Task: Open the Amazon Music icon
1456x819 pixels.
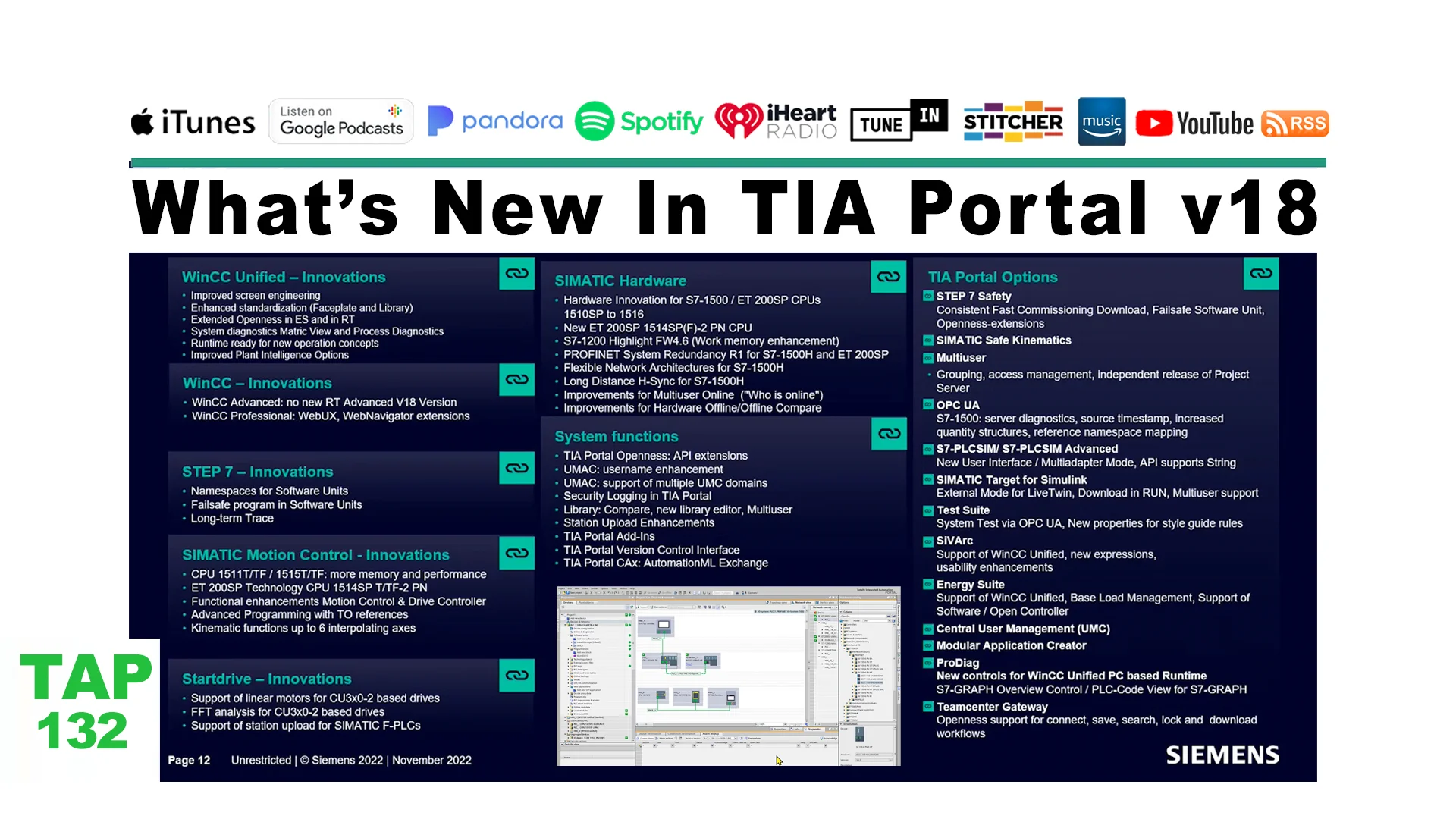Action: (x=1101, y=121)
